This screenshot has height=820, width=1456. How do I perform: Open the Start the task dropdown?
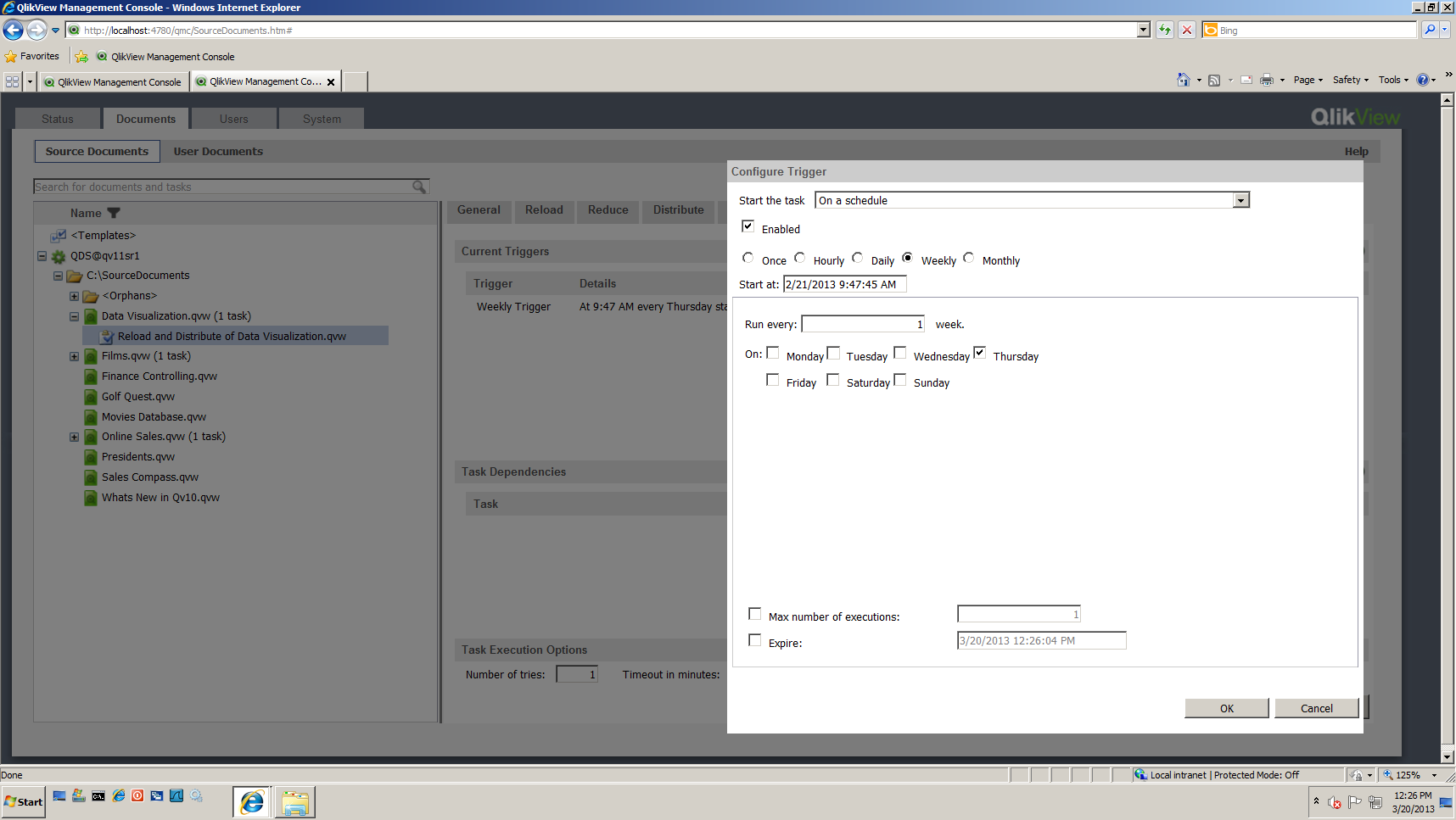[x=1241, y=199]
